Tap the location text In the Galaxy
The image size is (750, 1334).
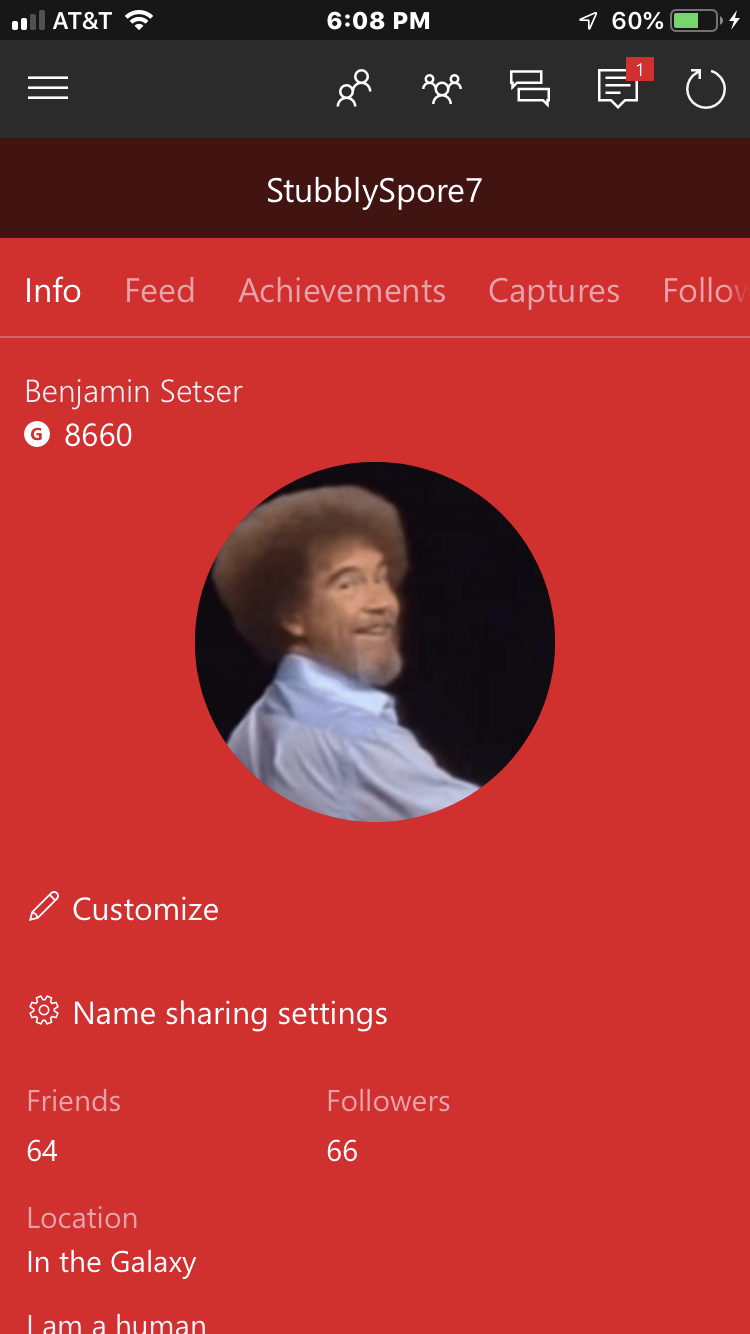click(x=112, y=1263)
